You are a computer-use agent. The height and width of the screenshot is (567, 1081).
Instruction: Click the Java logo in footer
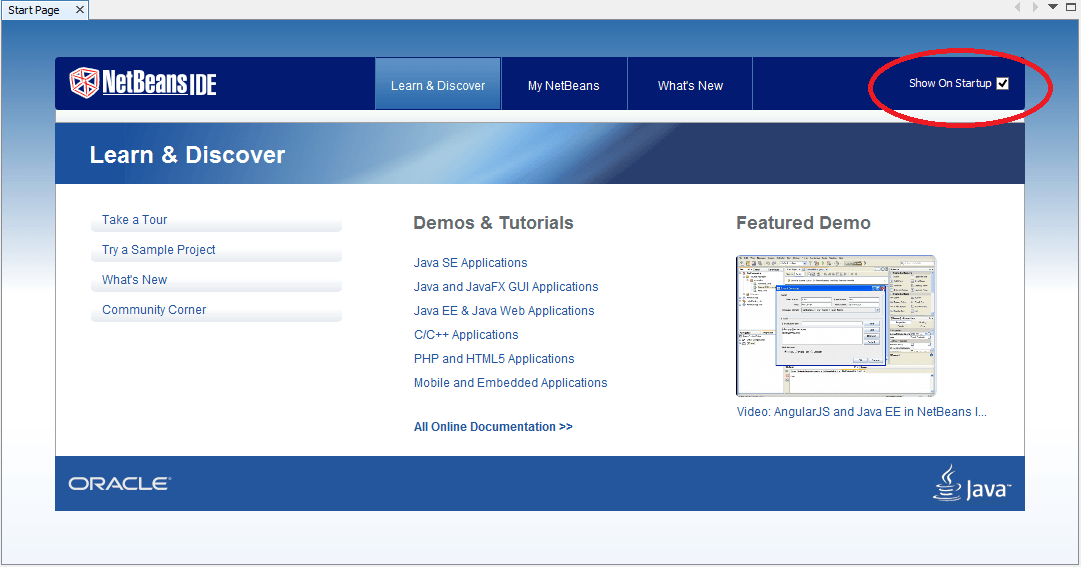[x=971, y=483]
